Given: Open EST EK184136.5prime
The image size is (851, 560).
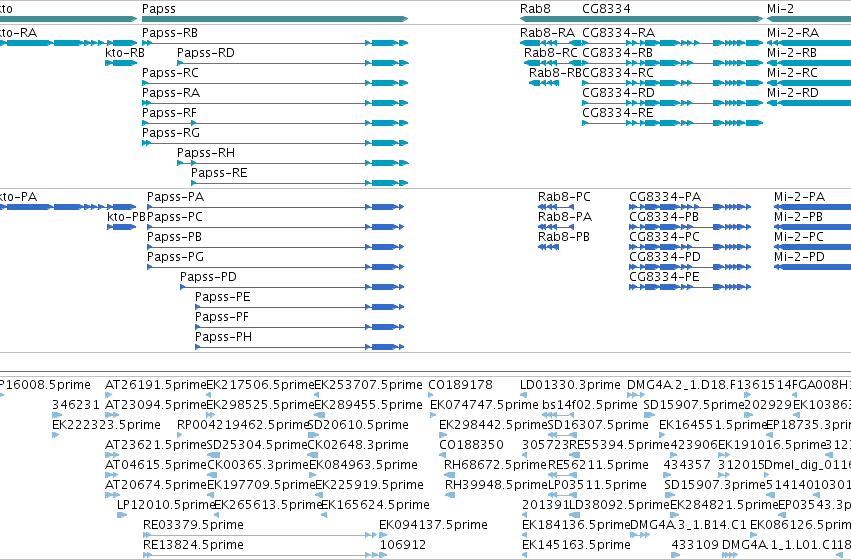Looking at the screenshot, I should [x=576, y=525].
